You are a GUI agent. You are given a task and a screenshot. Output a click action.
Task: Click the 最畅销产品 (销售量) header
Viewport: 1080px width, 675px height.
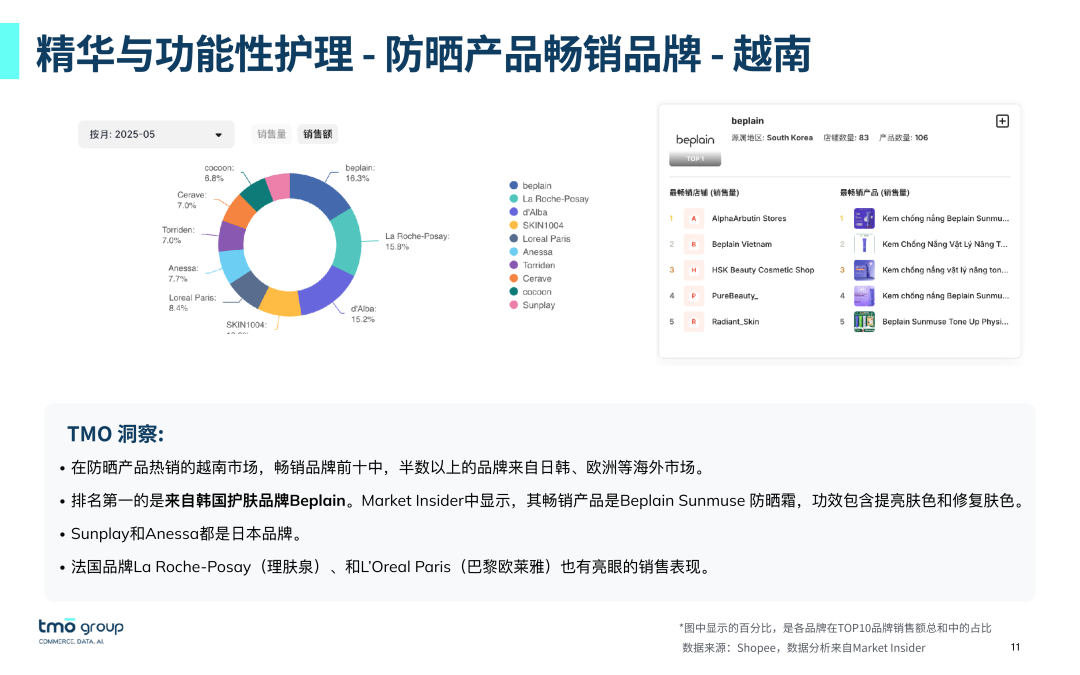(x=875, y=193)
